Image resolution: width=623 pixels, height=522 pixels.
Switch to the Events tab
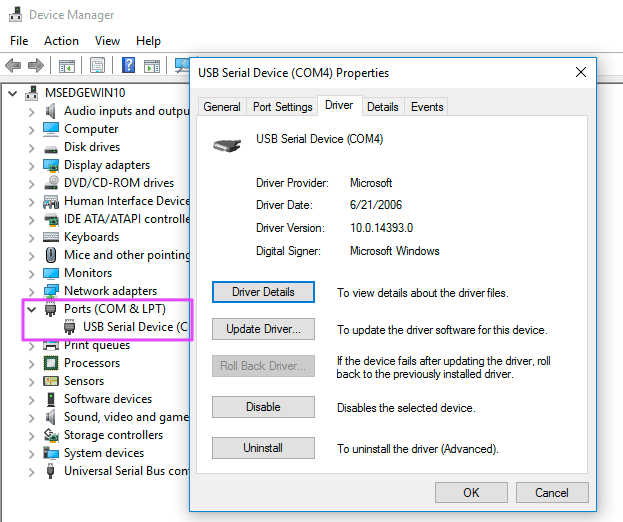point(427,107)
